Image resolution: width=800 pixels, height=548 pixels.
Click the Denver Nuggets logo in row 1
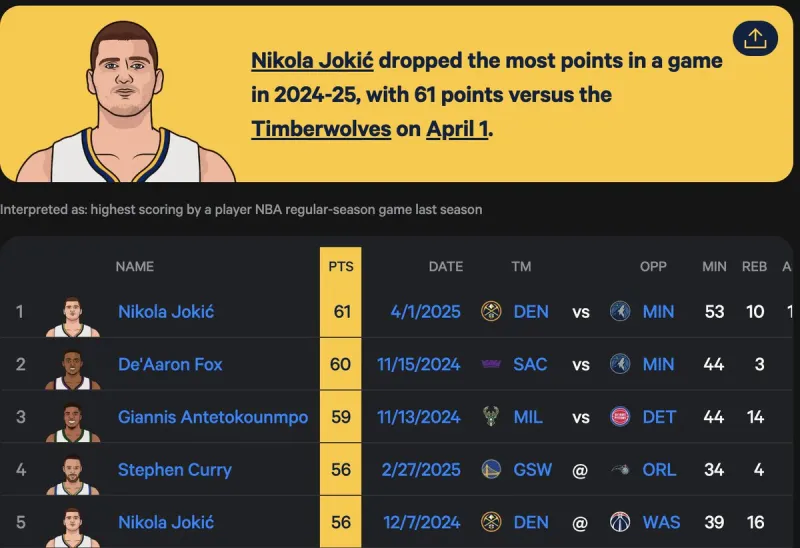(491, 311)
